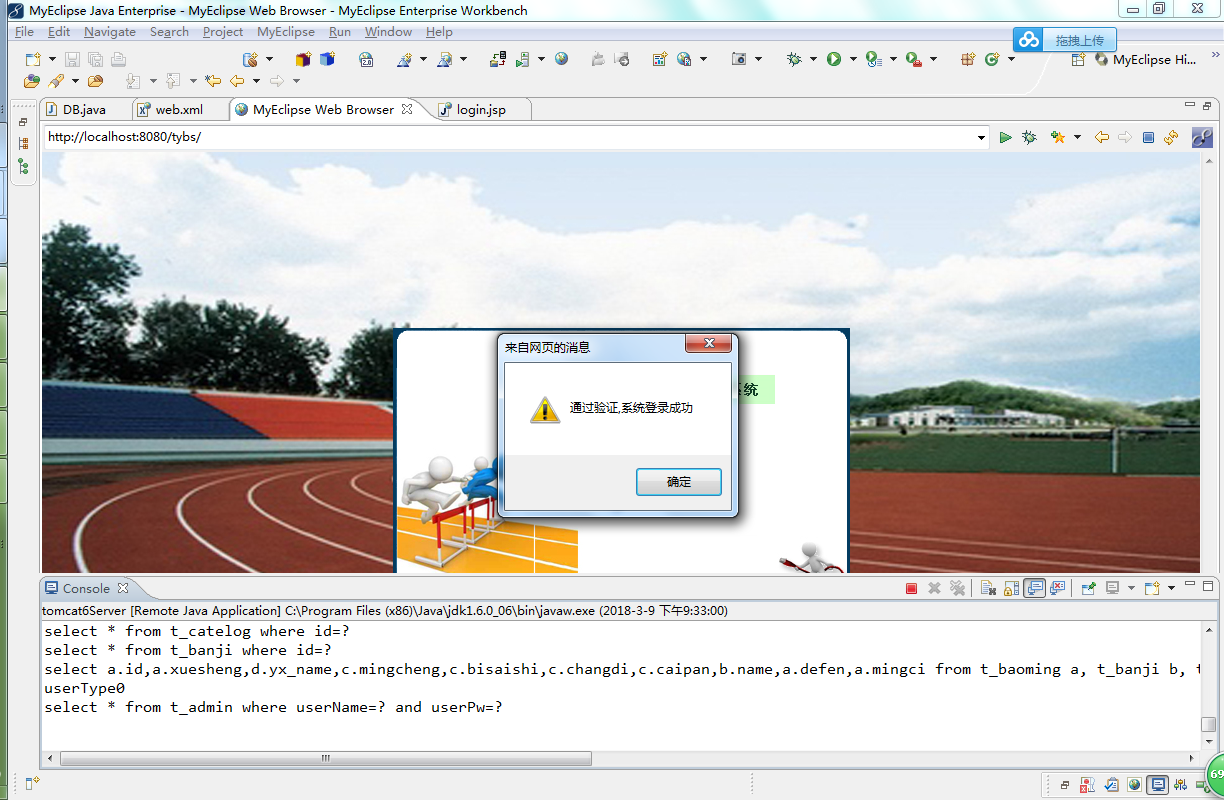Open the Open Console dropdown arrow
The width and height of the screenshot is (1224, 800).
[1171, 588]
